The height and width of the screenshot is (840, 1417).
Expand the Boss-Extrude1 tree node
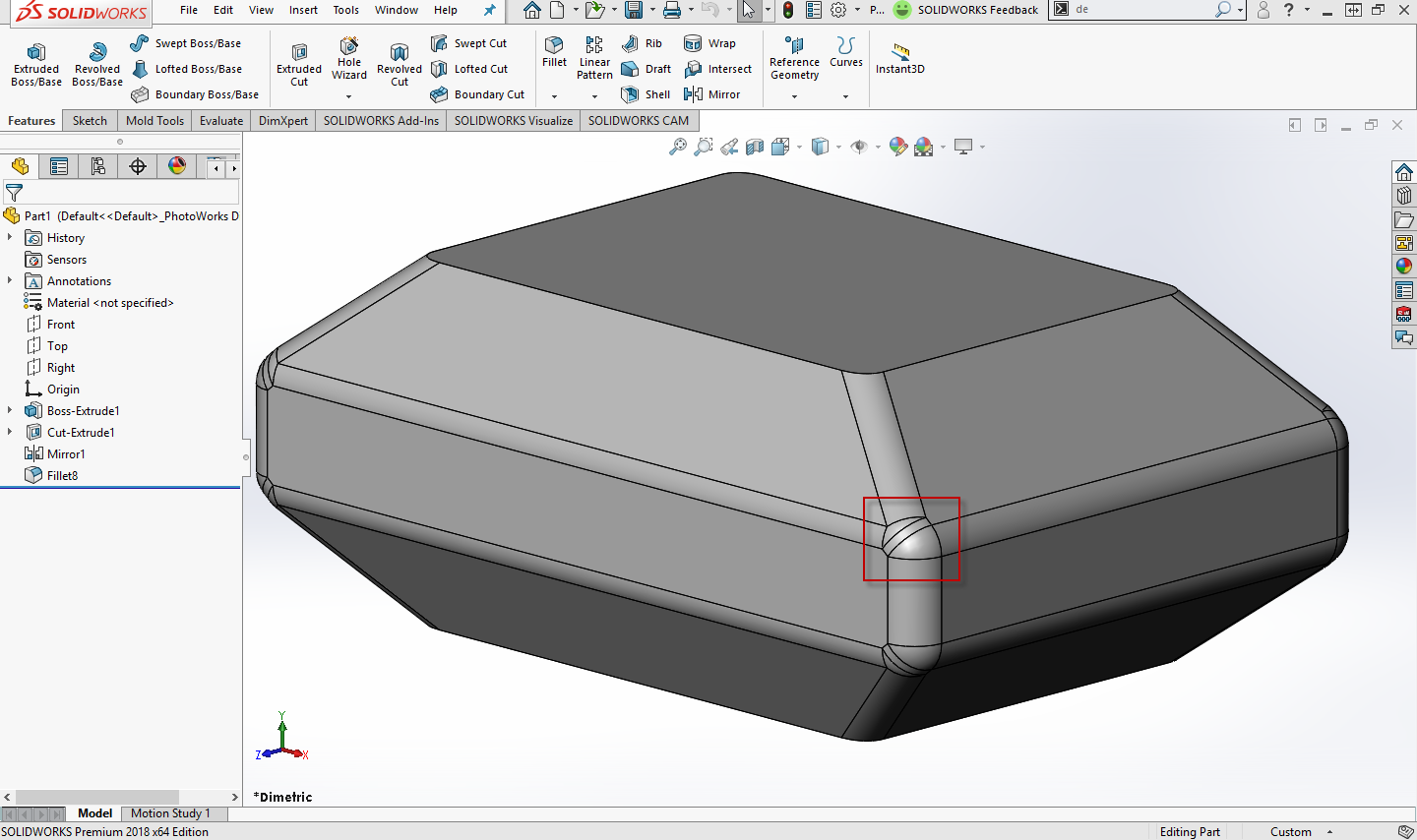pyautogui.click(x=10, y=410)
